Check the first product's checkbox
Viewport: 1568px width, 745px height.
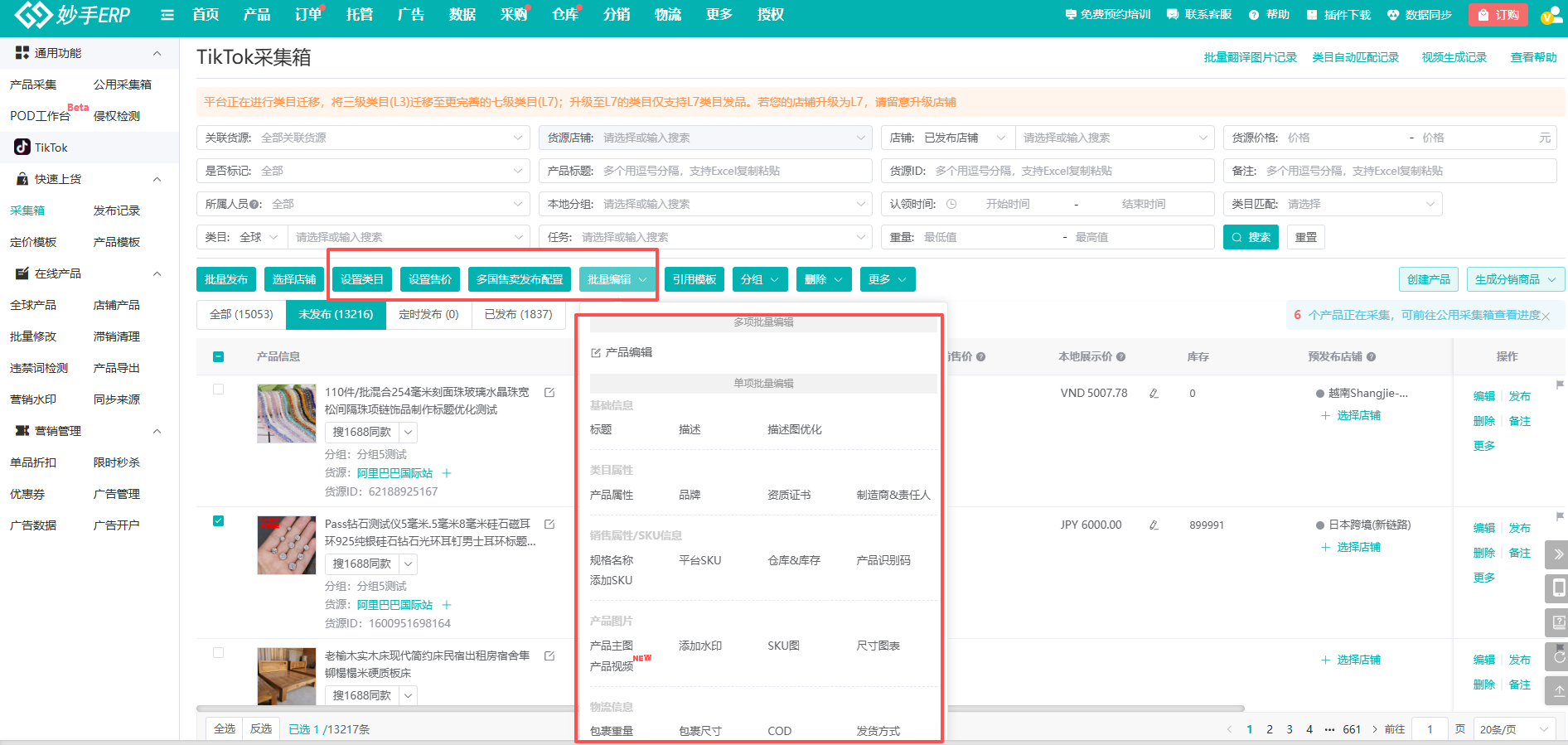(219, 389)
